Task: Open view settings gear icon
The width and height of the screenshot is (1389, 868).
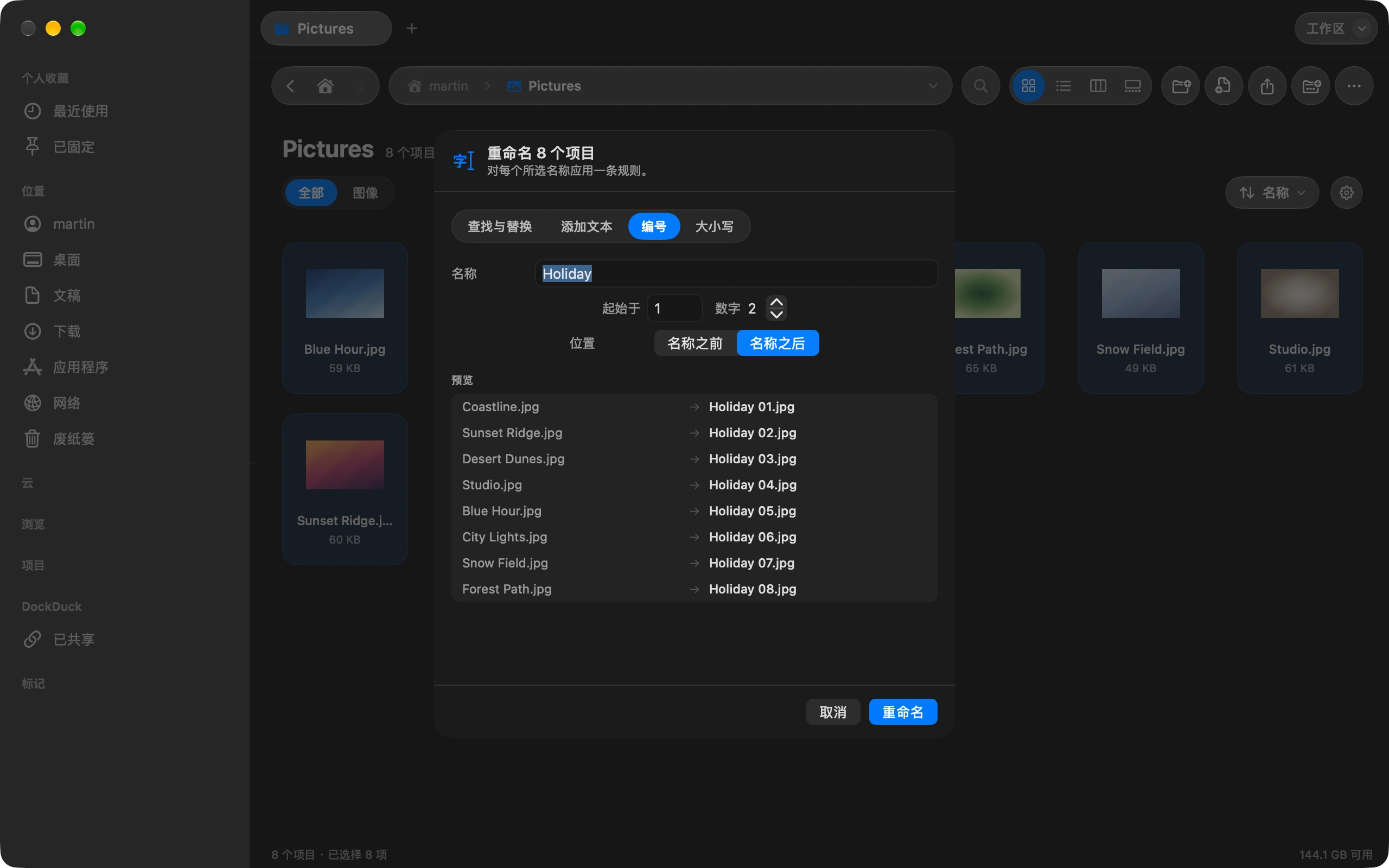Action: [x=1346, y=193]
